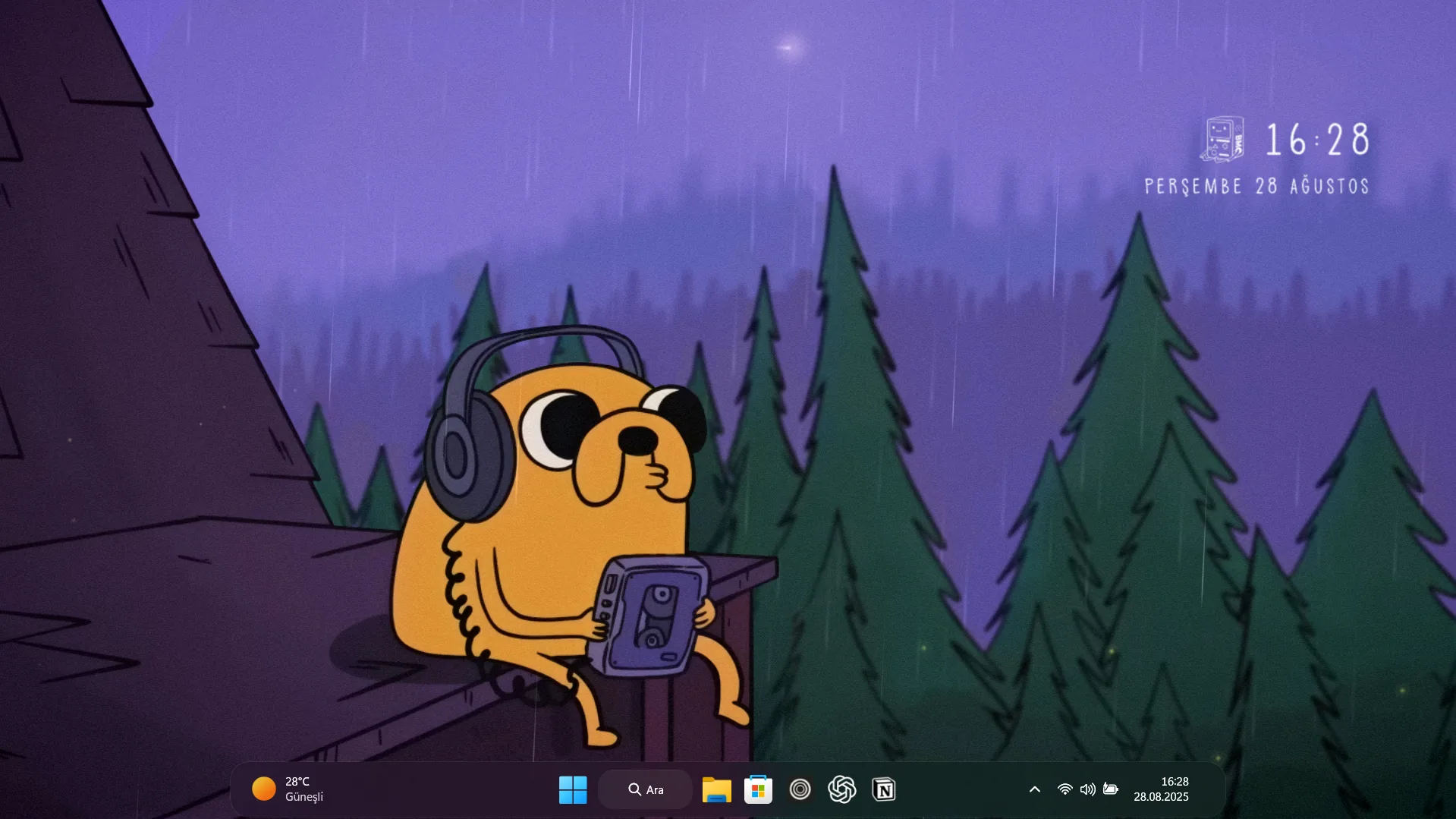
Task: Click the Wi-Fi network icon
Action: (1064, 789)
